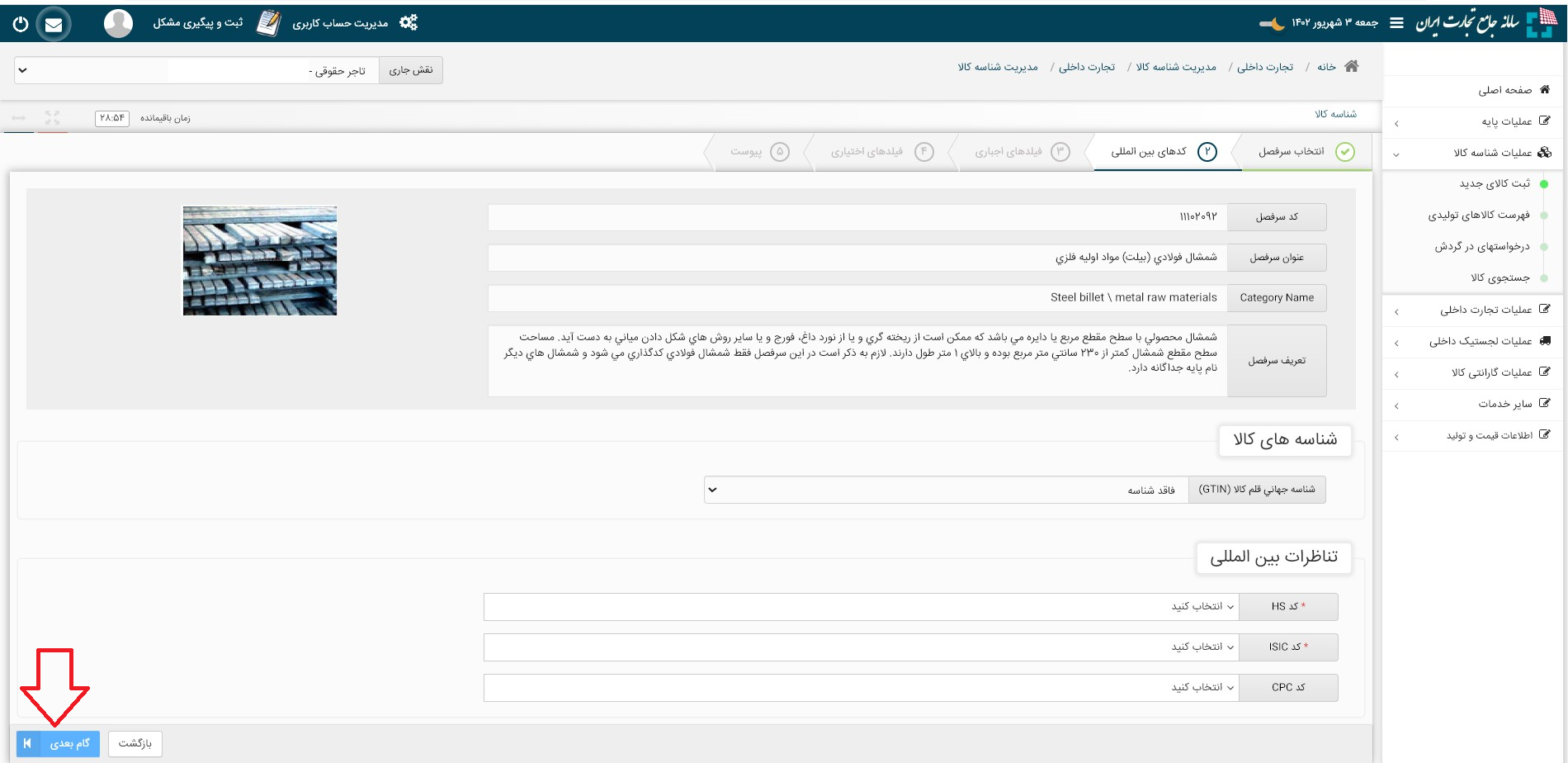Click the power logout icon
Image resolution: width=1568 pixels, height=763 pixels.
coord(21,24)
